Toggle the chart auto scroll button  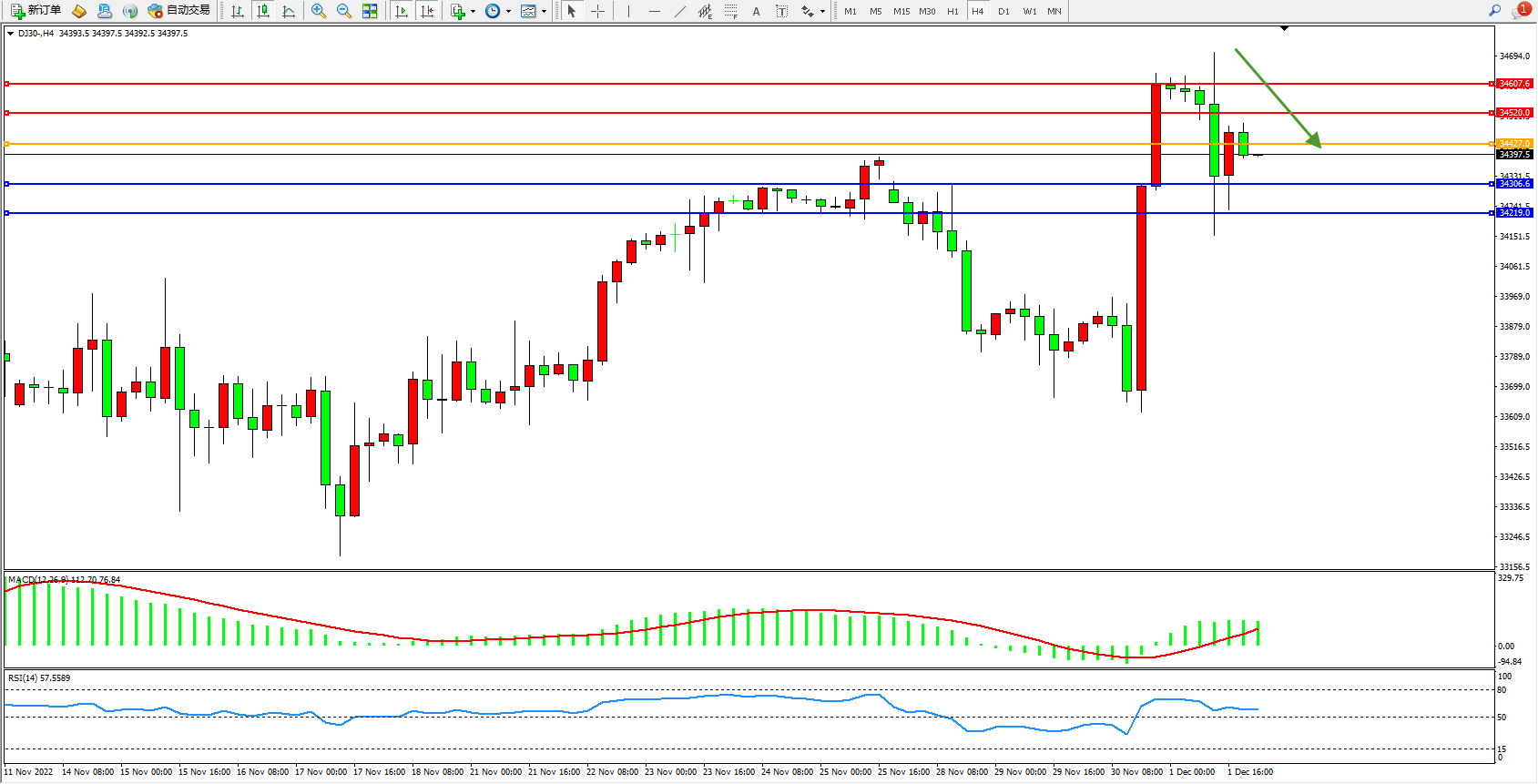click(401, 11)
